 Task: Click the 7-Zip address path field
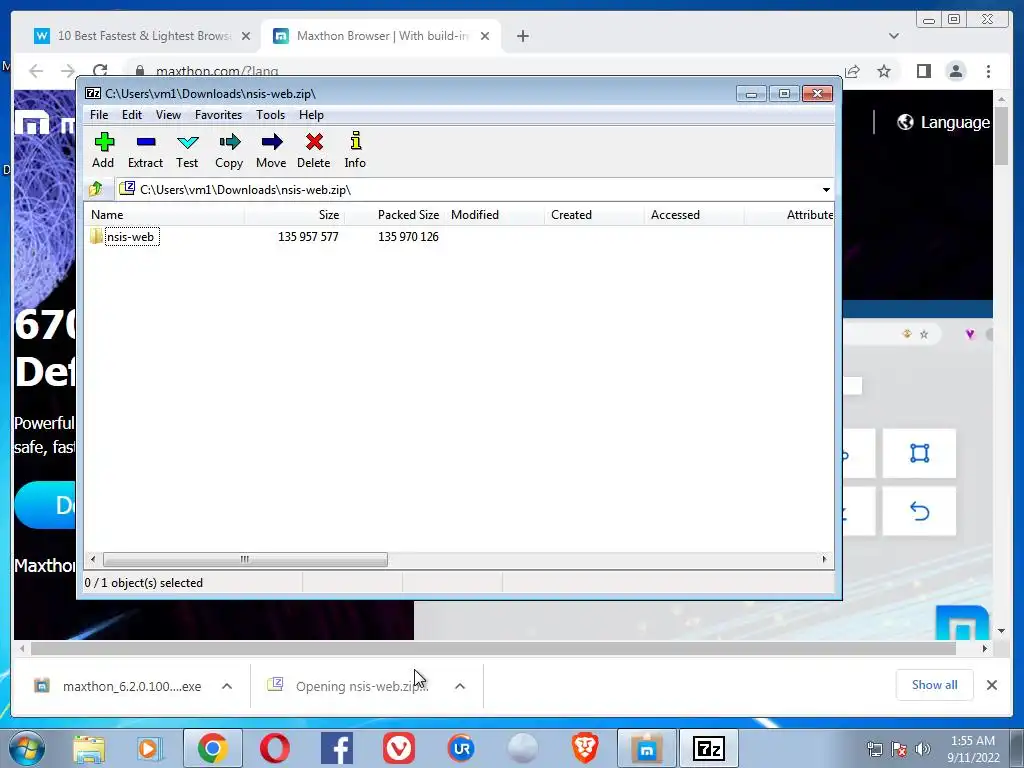click(467, 190)
